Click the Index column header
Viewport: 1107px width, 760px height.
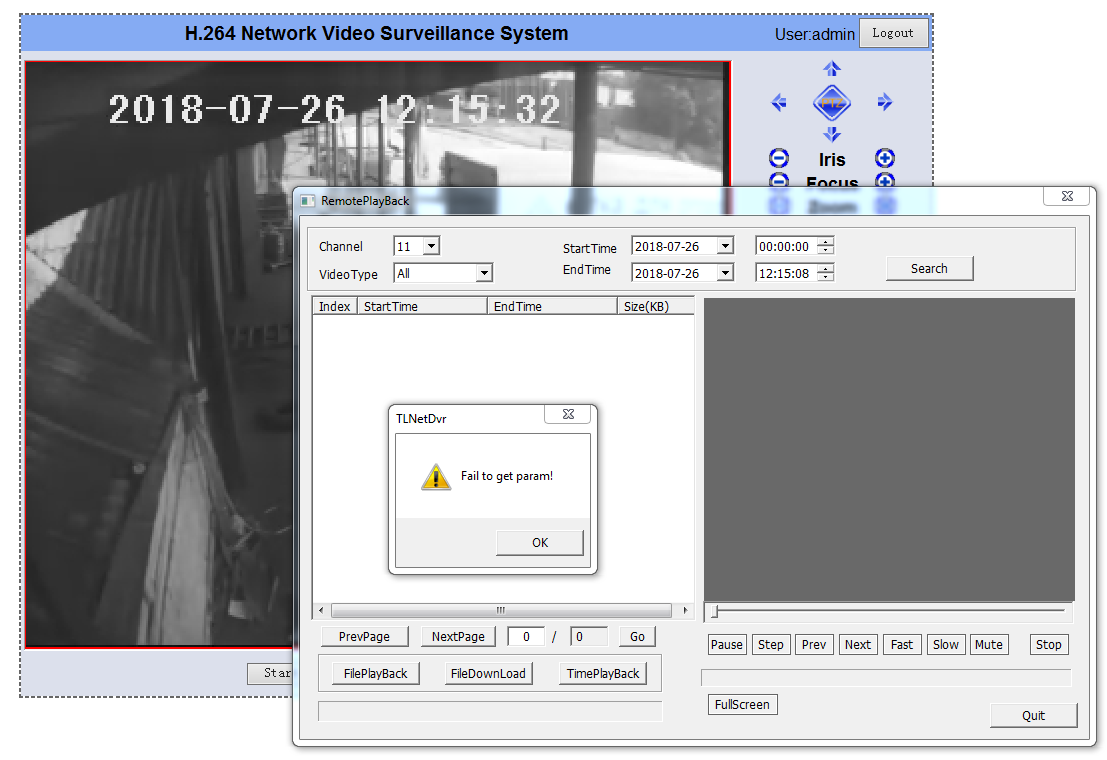[x=335, y=307]
